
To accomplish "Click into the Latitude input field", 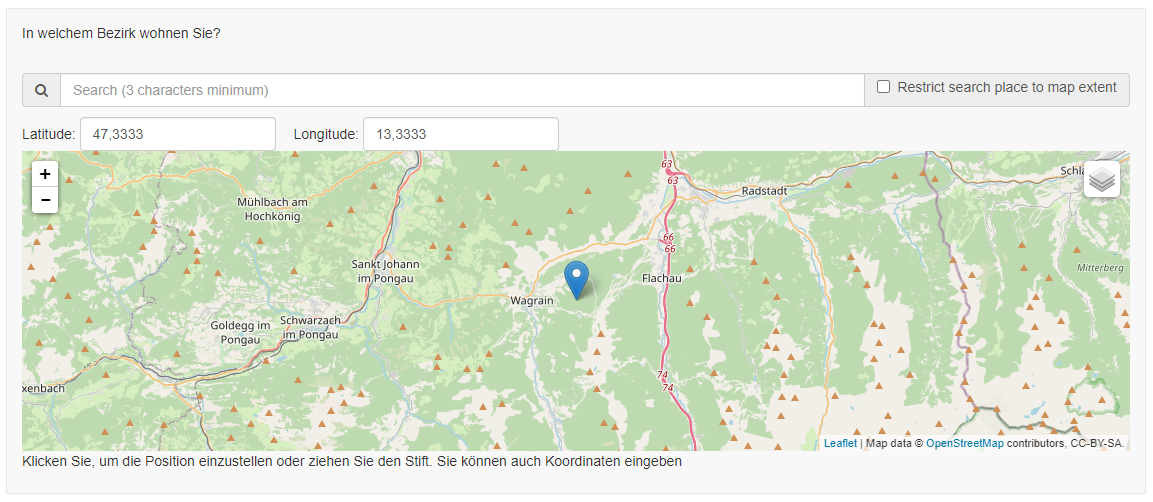I will pos(177,134).
